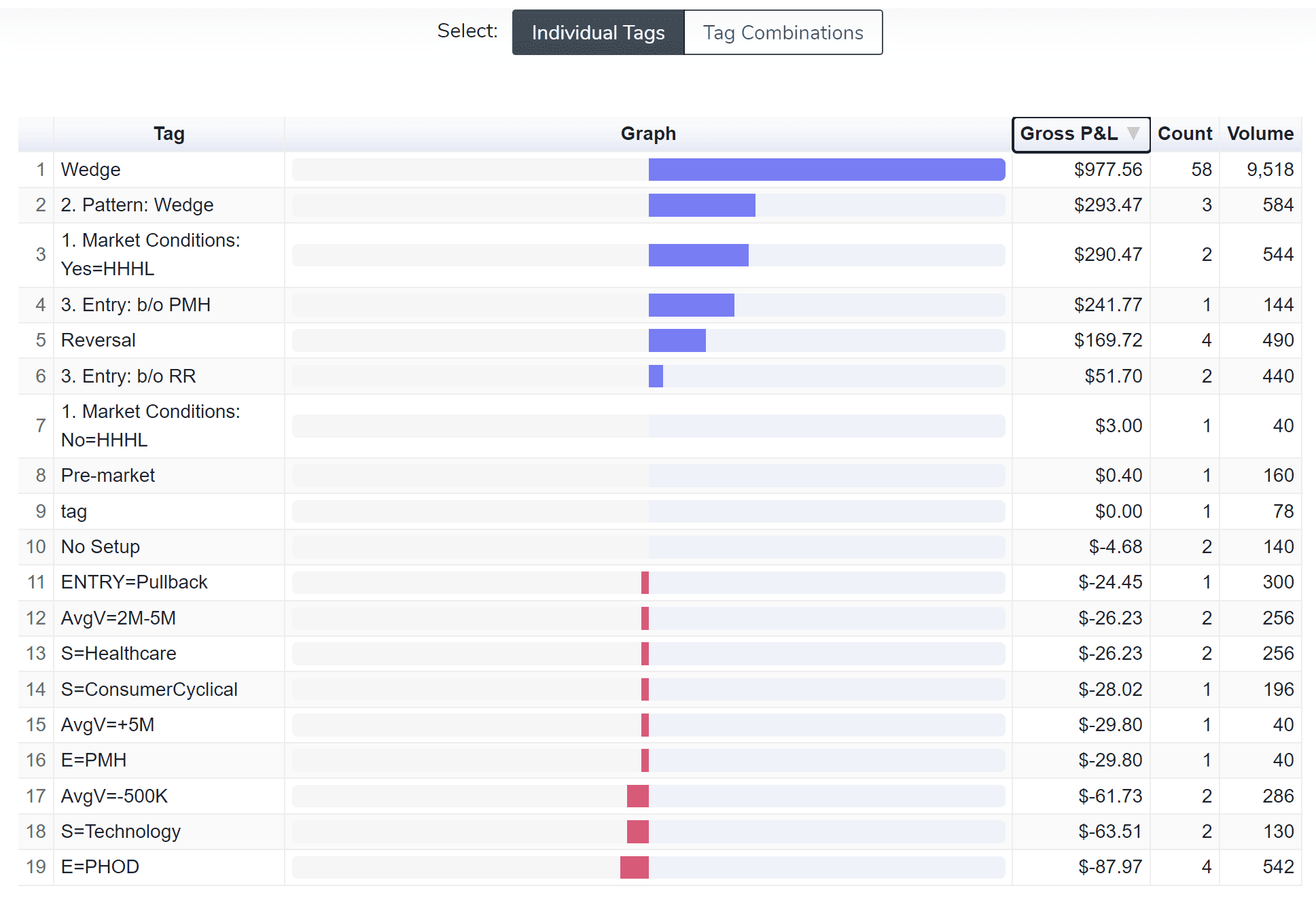Click the blue Wedge P&L bar
Viewport: 1316px width, 897px height.
[x=826, y=170]
